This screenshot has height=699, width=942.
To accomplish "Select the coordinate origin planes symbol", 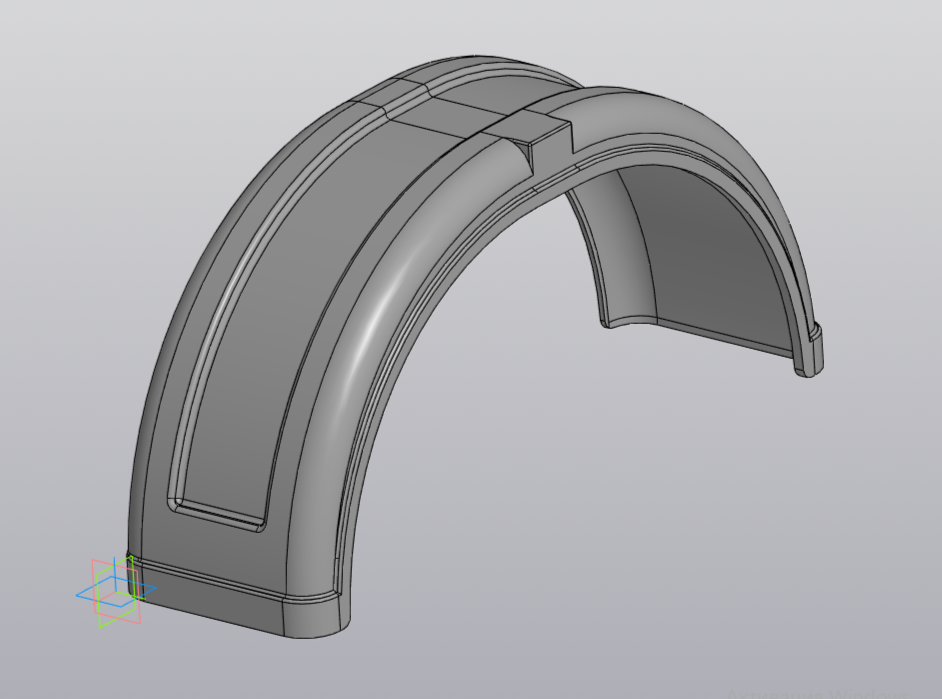I will point(116,592).
